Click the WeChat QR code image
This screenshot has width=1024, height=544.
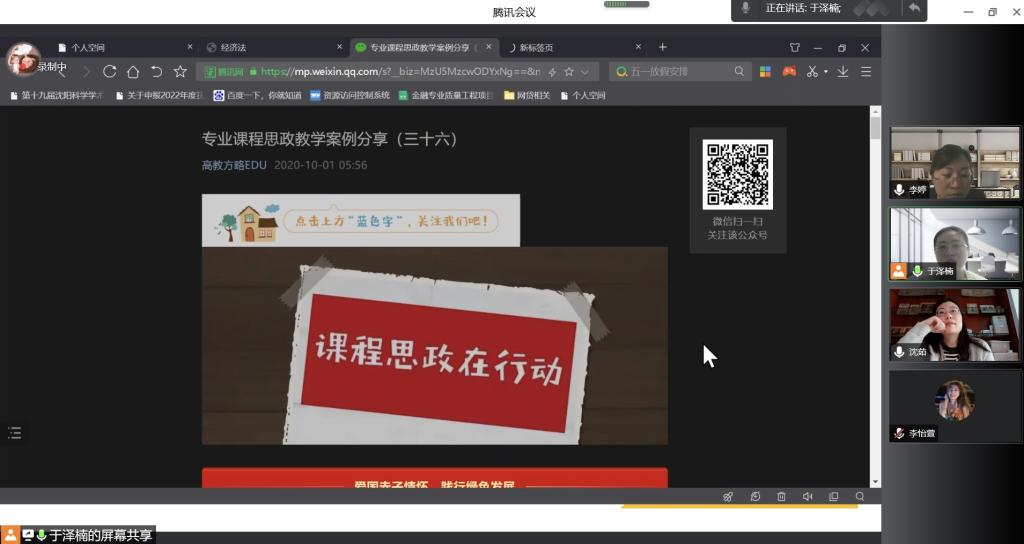[737, 174]
